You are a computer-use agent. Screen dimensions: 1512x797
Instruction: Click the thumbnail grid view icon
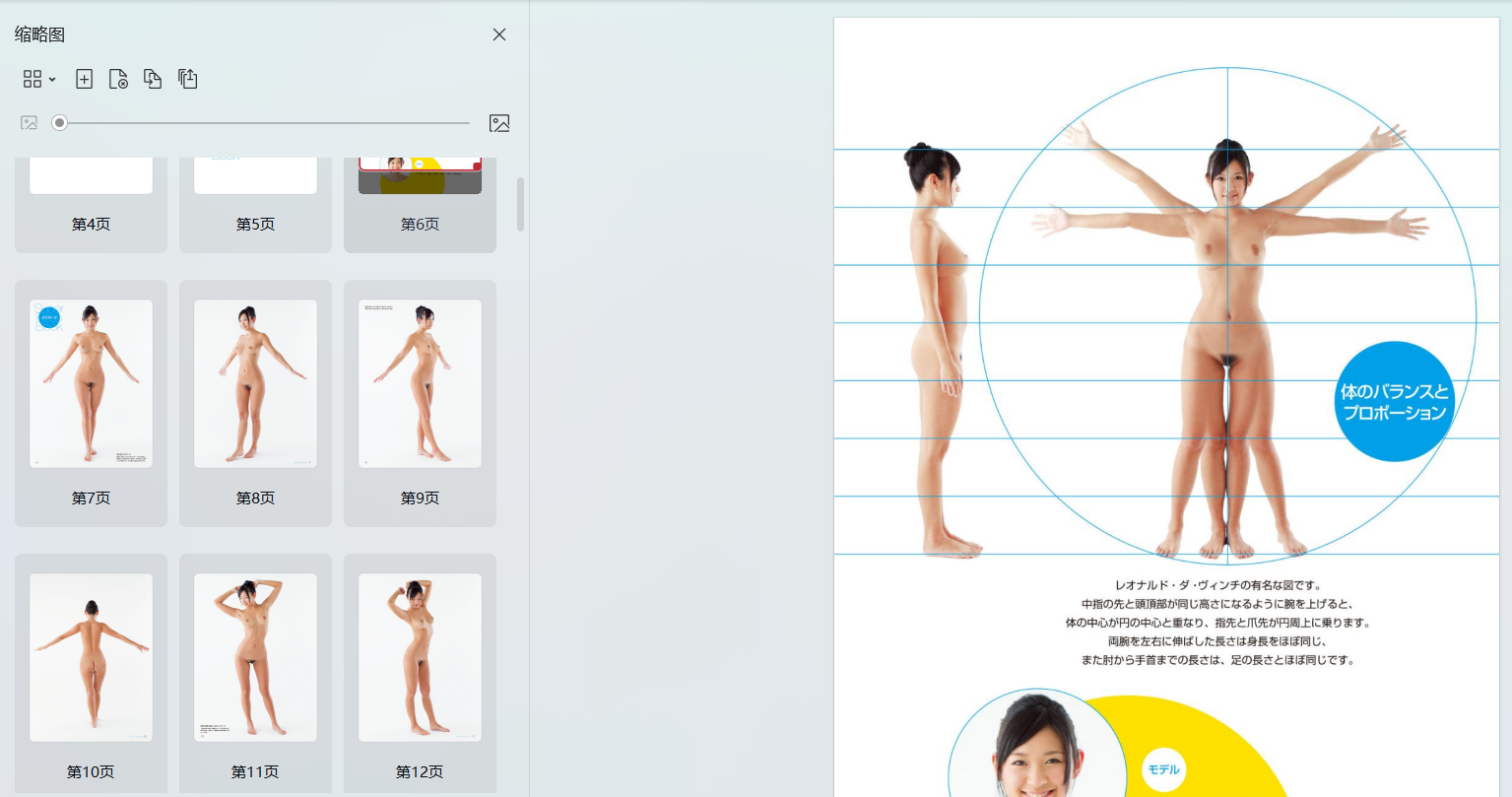(33, 79)
